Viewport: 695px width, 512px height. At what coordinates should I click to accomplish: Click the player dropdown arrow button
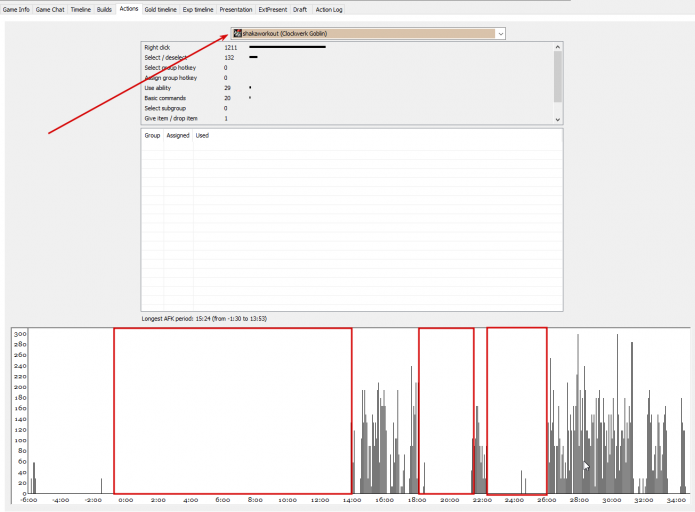click(500, 34)
